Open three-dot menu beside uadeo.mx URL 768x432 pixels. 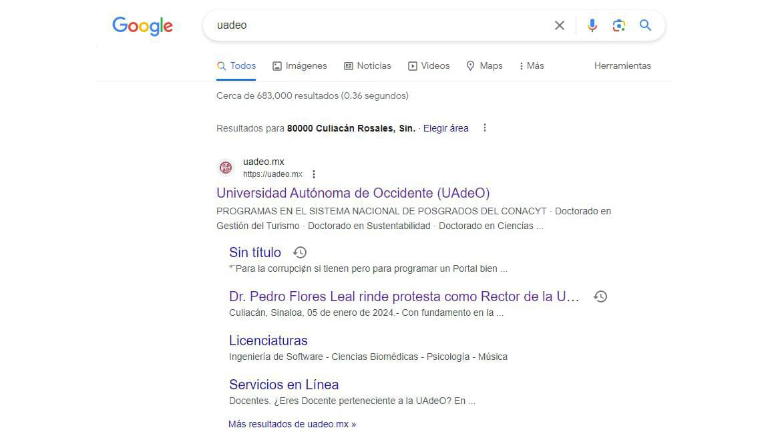(x=313, y=174)
